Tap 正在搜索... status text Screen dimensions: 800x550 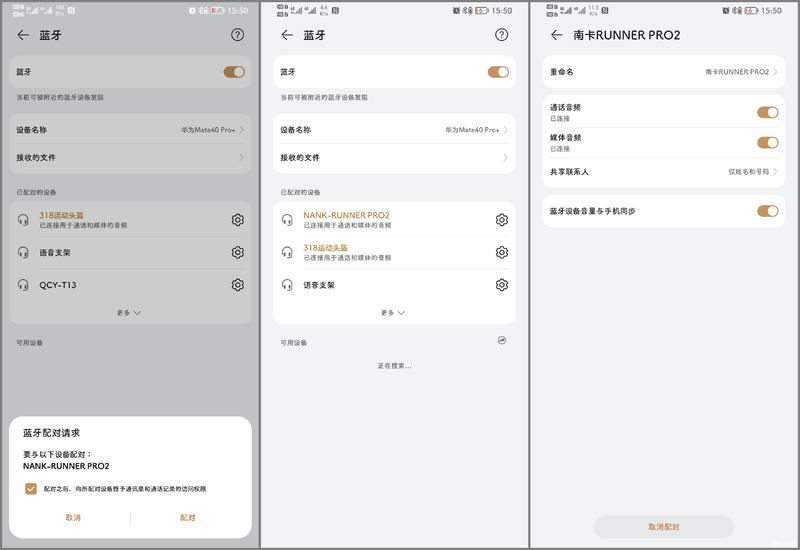click(x=394, y=366)
